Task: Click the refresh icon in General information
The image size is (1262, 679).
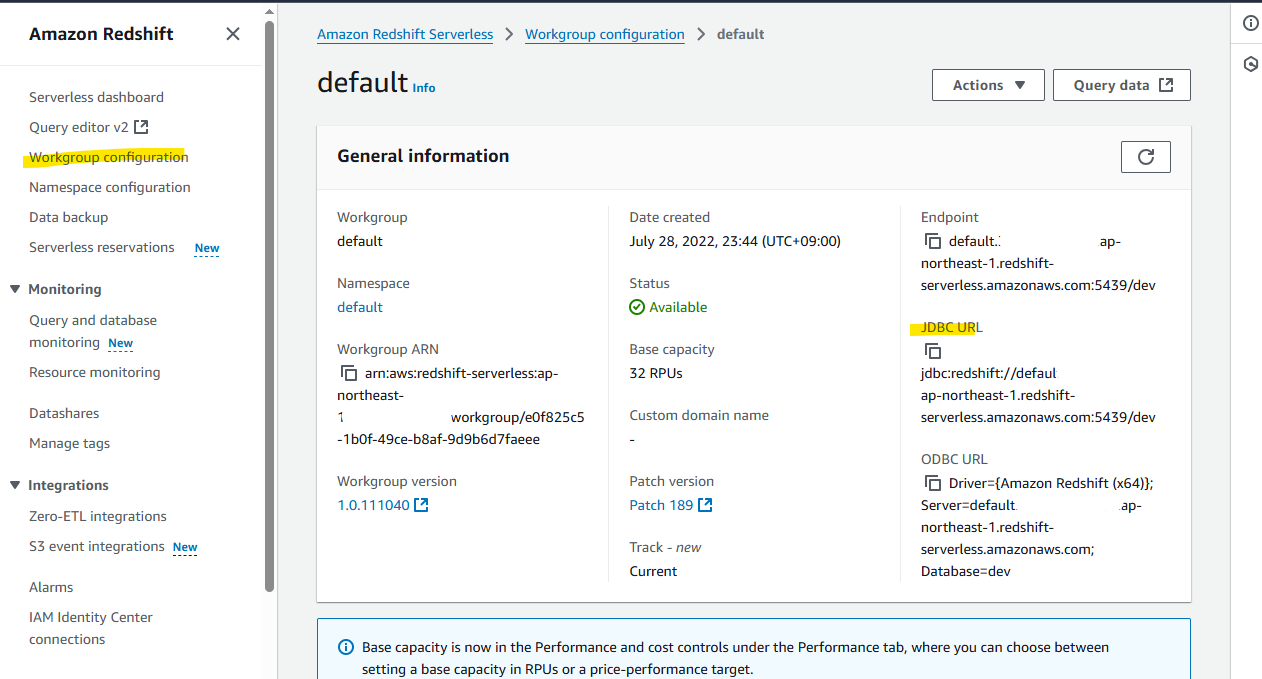Action: (x=1146, y=157)
